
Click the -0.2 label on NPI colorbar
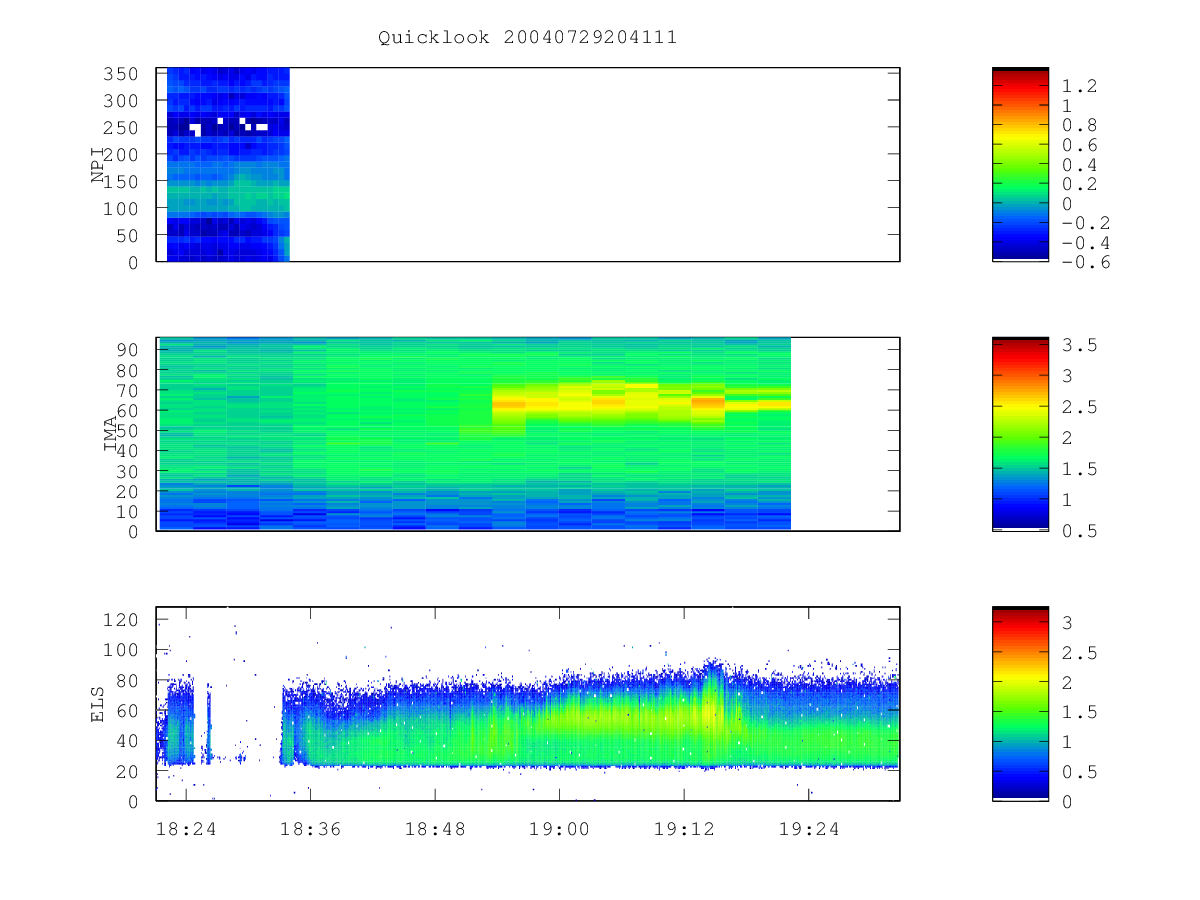1086,223
